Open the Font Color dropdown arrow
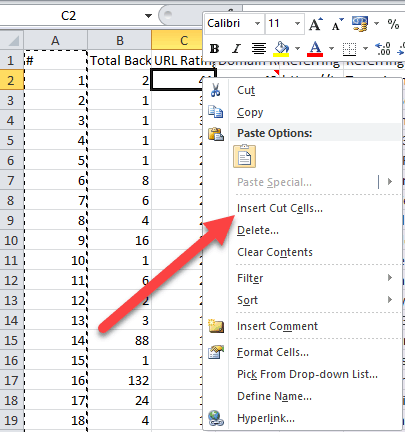This screenshot has height=432, width=405. tap(331, 49)
